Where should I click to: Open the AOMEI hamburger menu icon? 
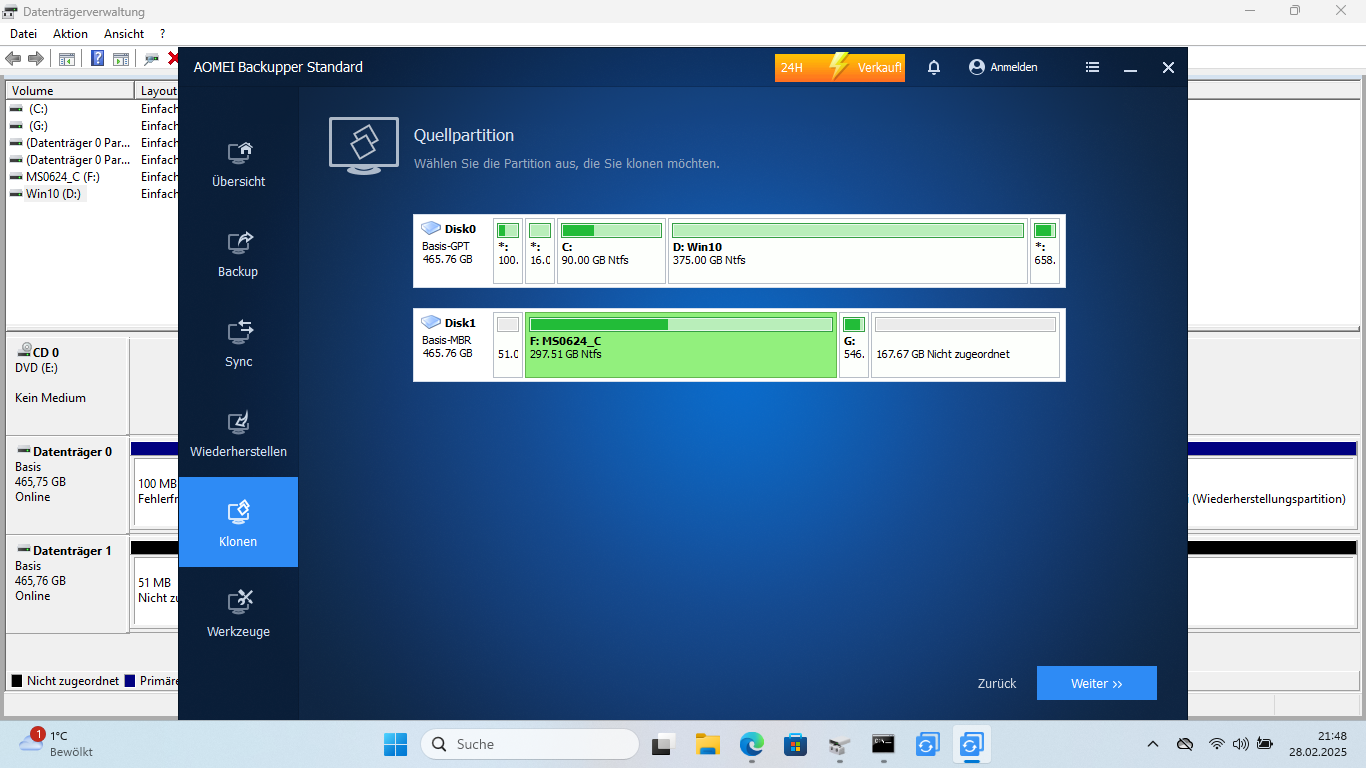pos(1092,68)
